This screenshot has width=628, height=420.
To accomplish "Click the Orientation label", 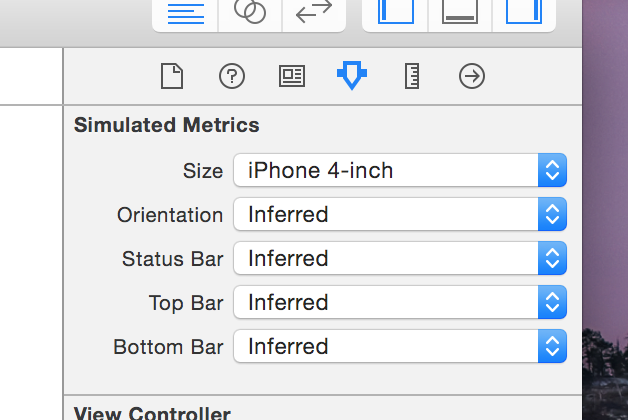I will point(170,215).
